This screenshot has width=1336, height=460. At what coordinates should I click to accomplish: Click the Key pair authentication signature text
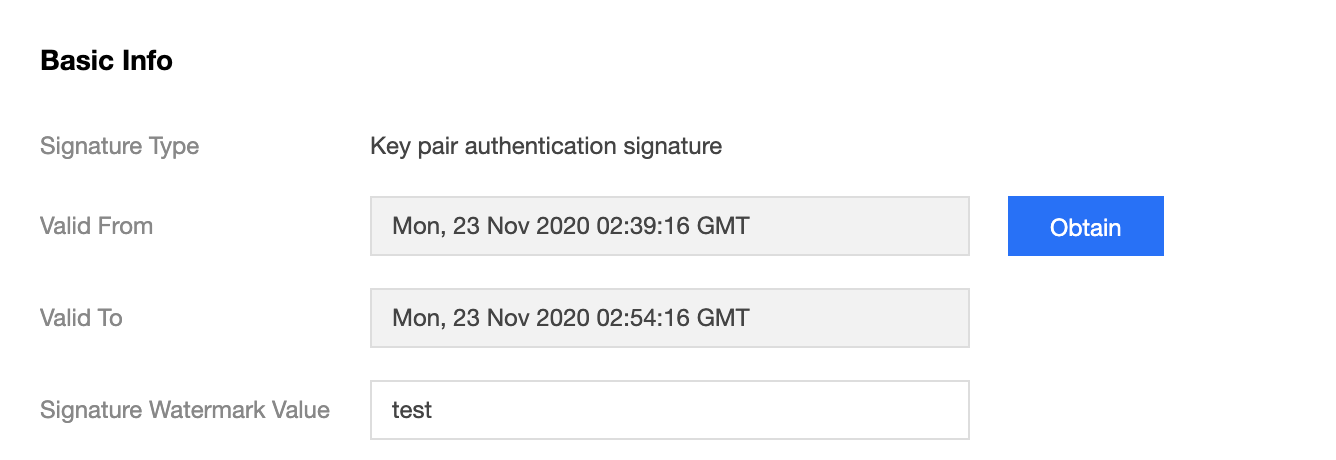click(546, 146)
